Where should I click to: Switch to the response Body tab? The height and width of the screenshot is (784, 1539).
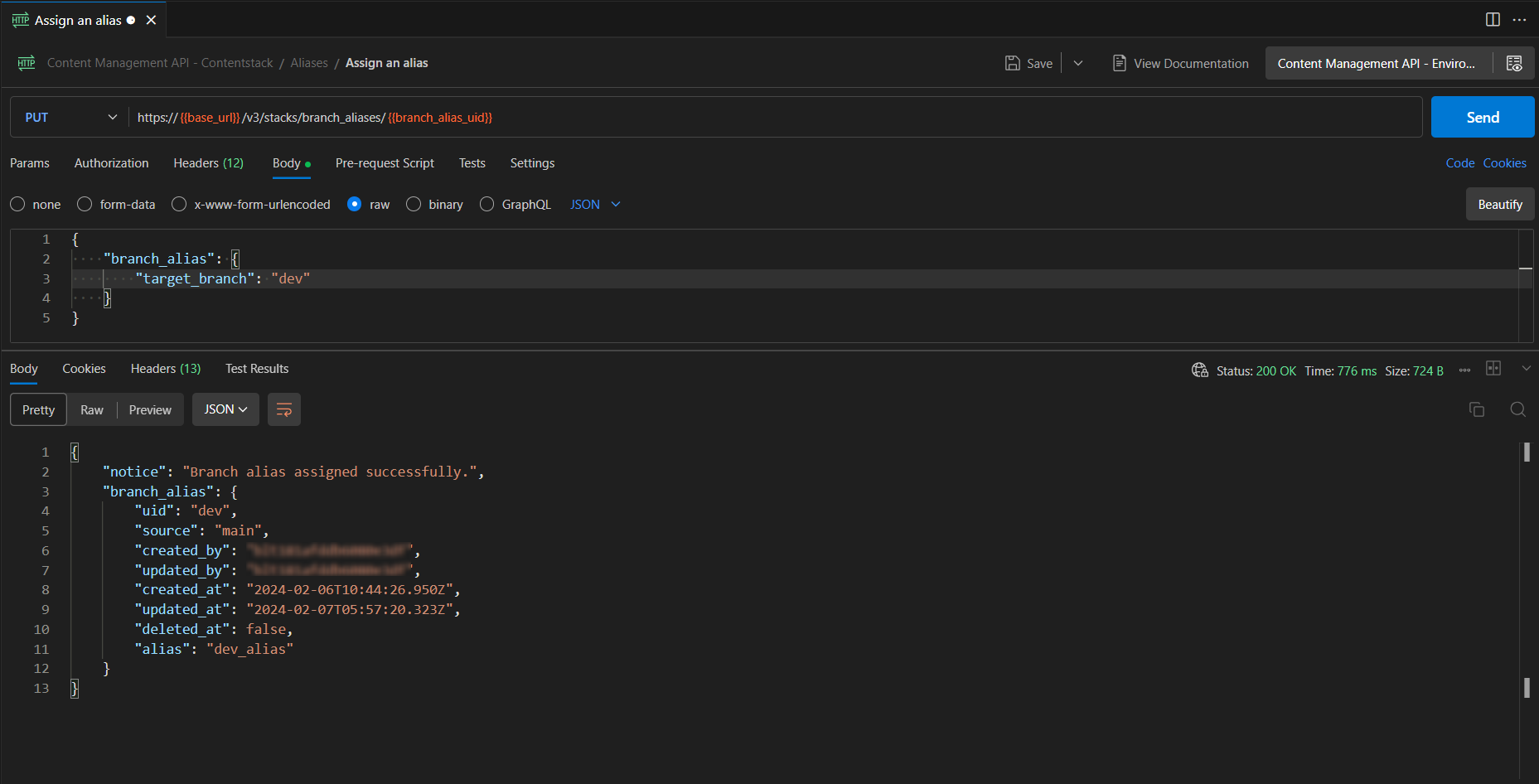[x=24, y=369]
